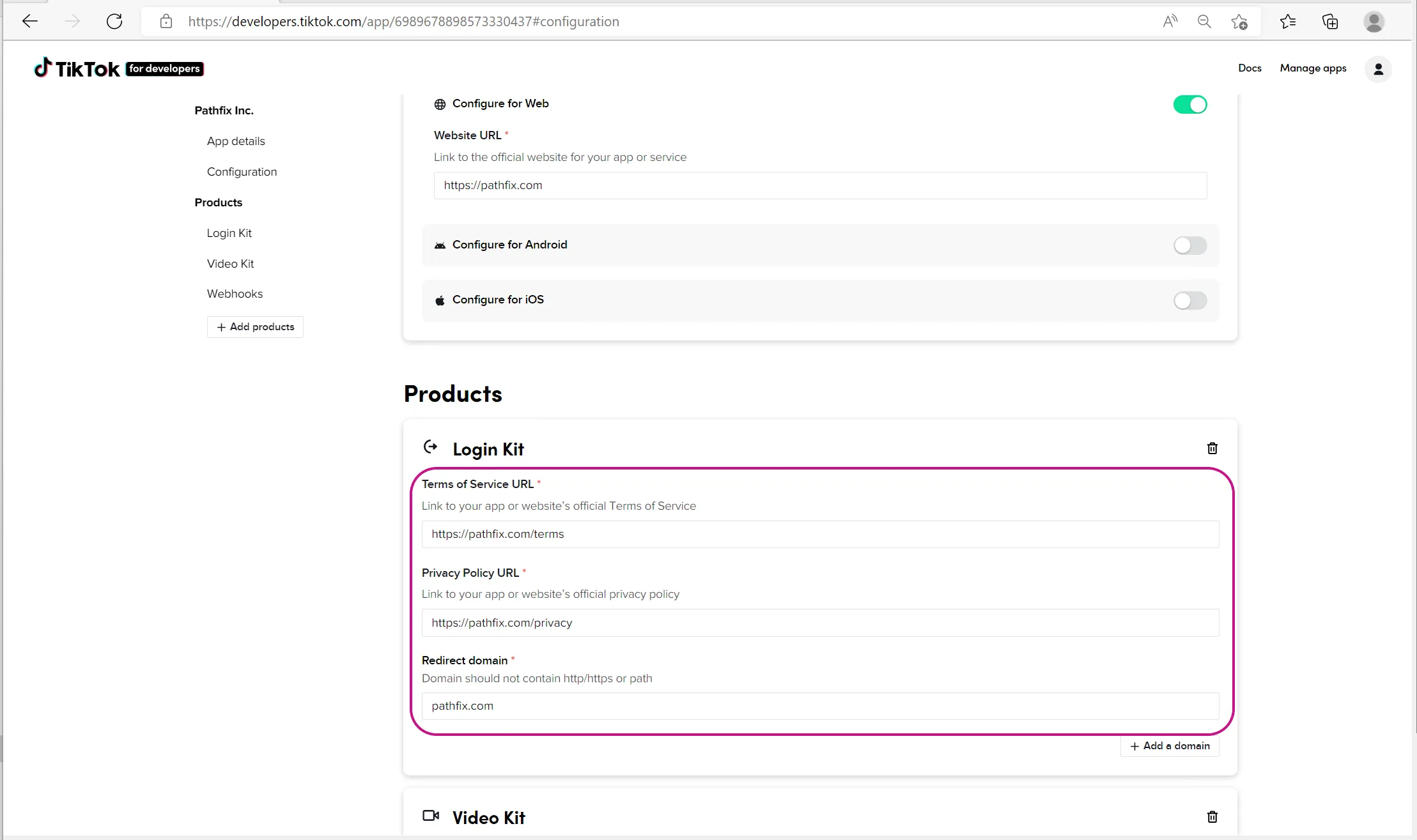Click the Add a domain button
The height and width of the screenshot is (840, 1417).
[1170, 746]
